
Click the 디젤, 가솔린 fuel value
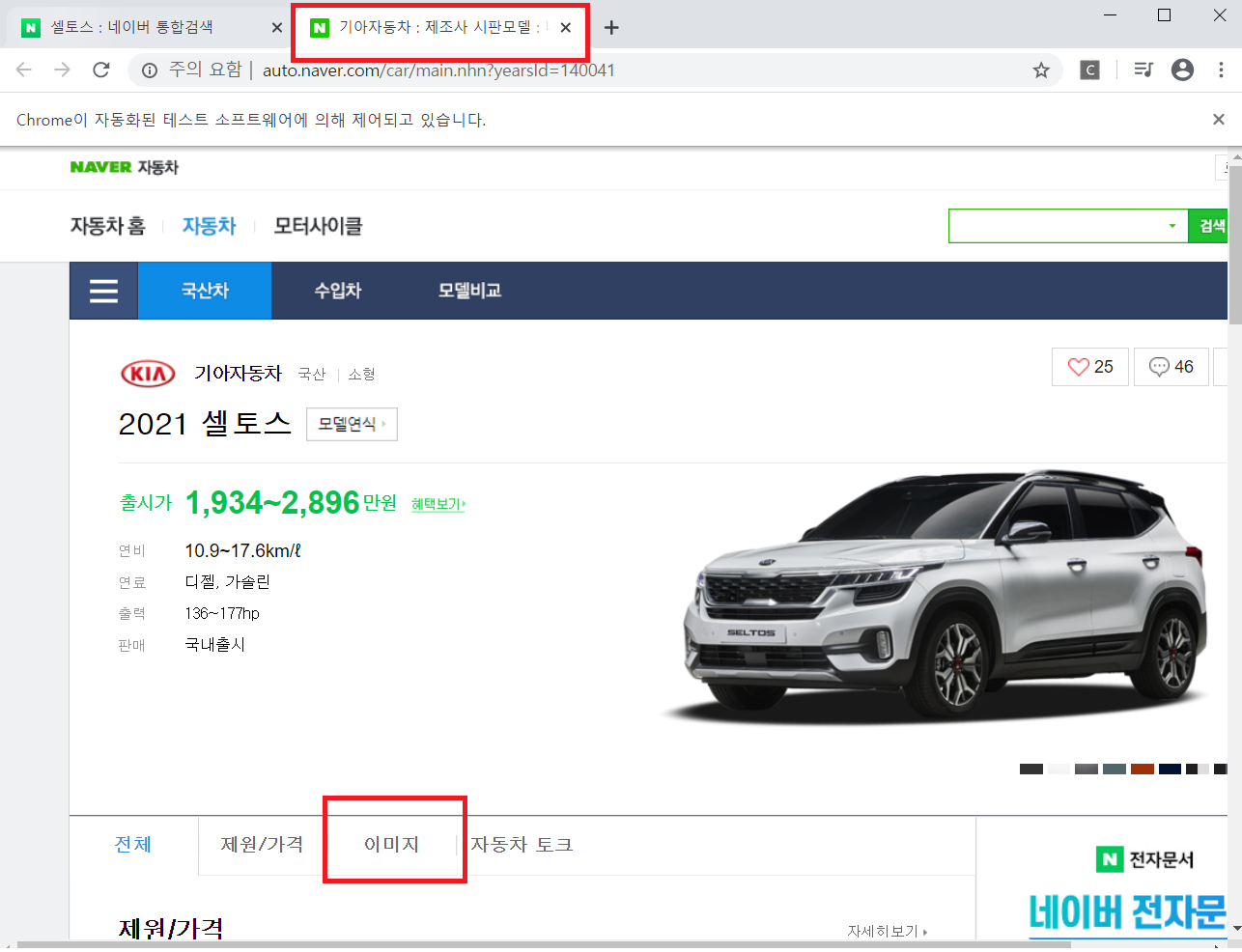point(228,582)
